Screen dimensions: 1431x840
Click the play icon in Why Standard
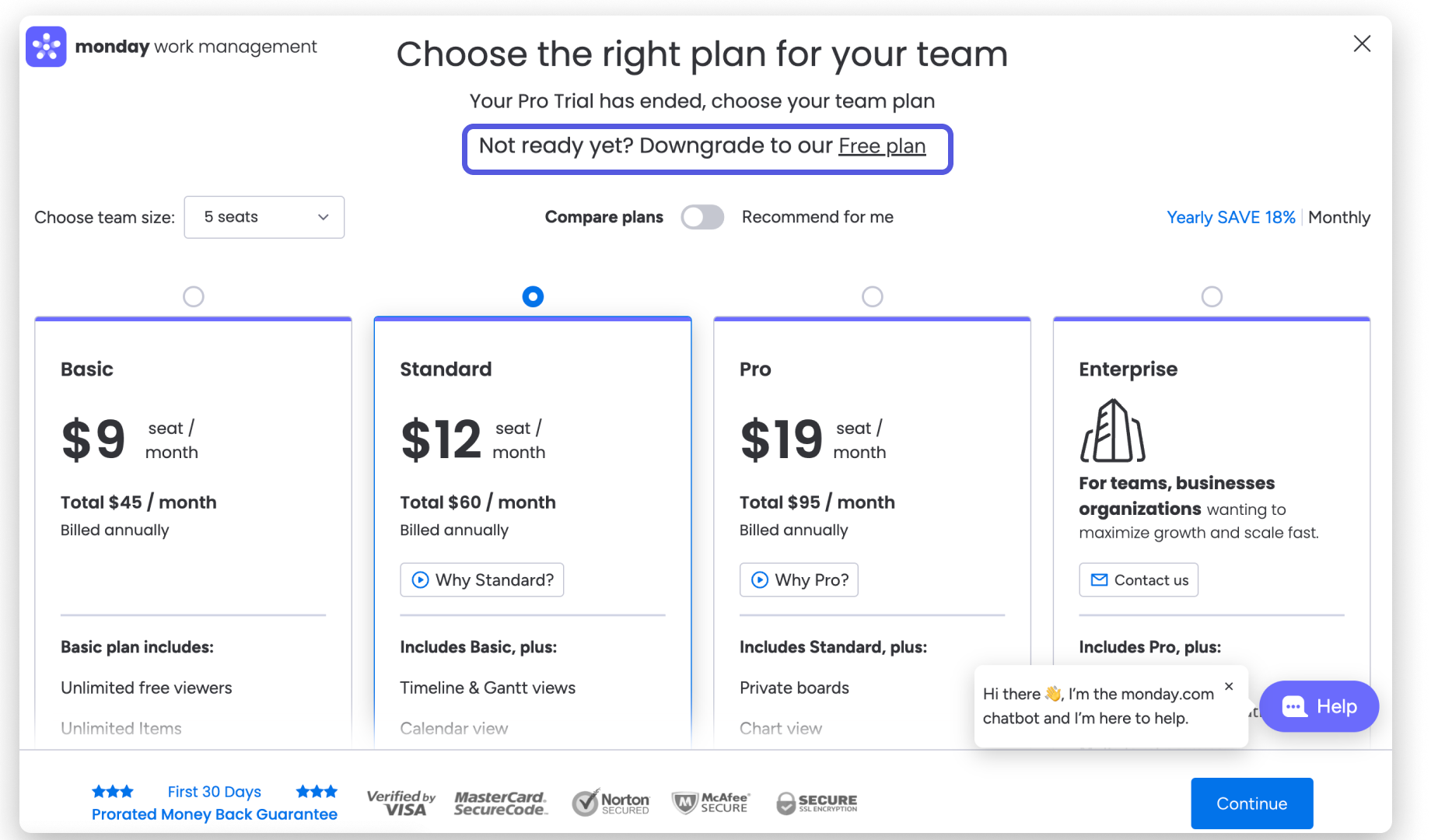(x=420, y=580)
